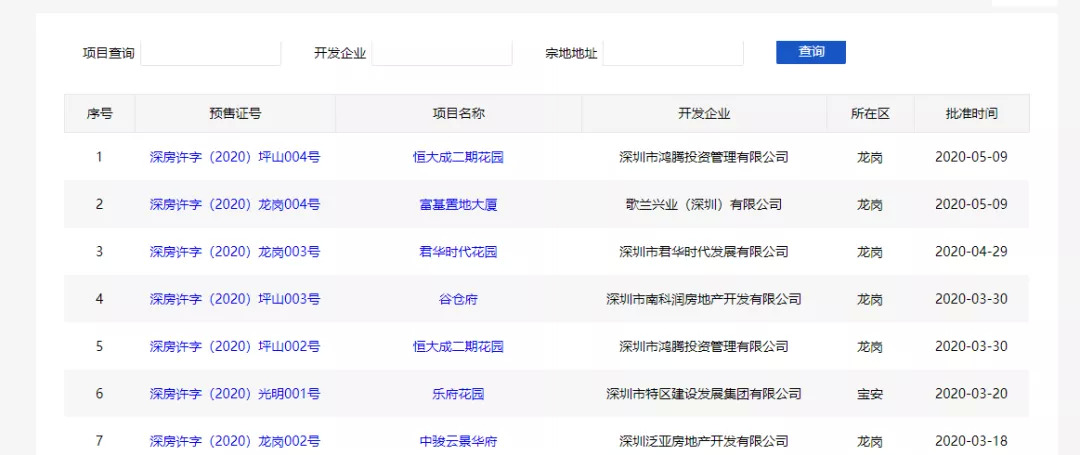
Task: Select developer 深圳泛亚房地产开发有限公司
Action: pos(704,441)
